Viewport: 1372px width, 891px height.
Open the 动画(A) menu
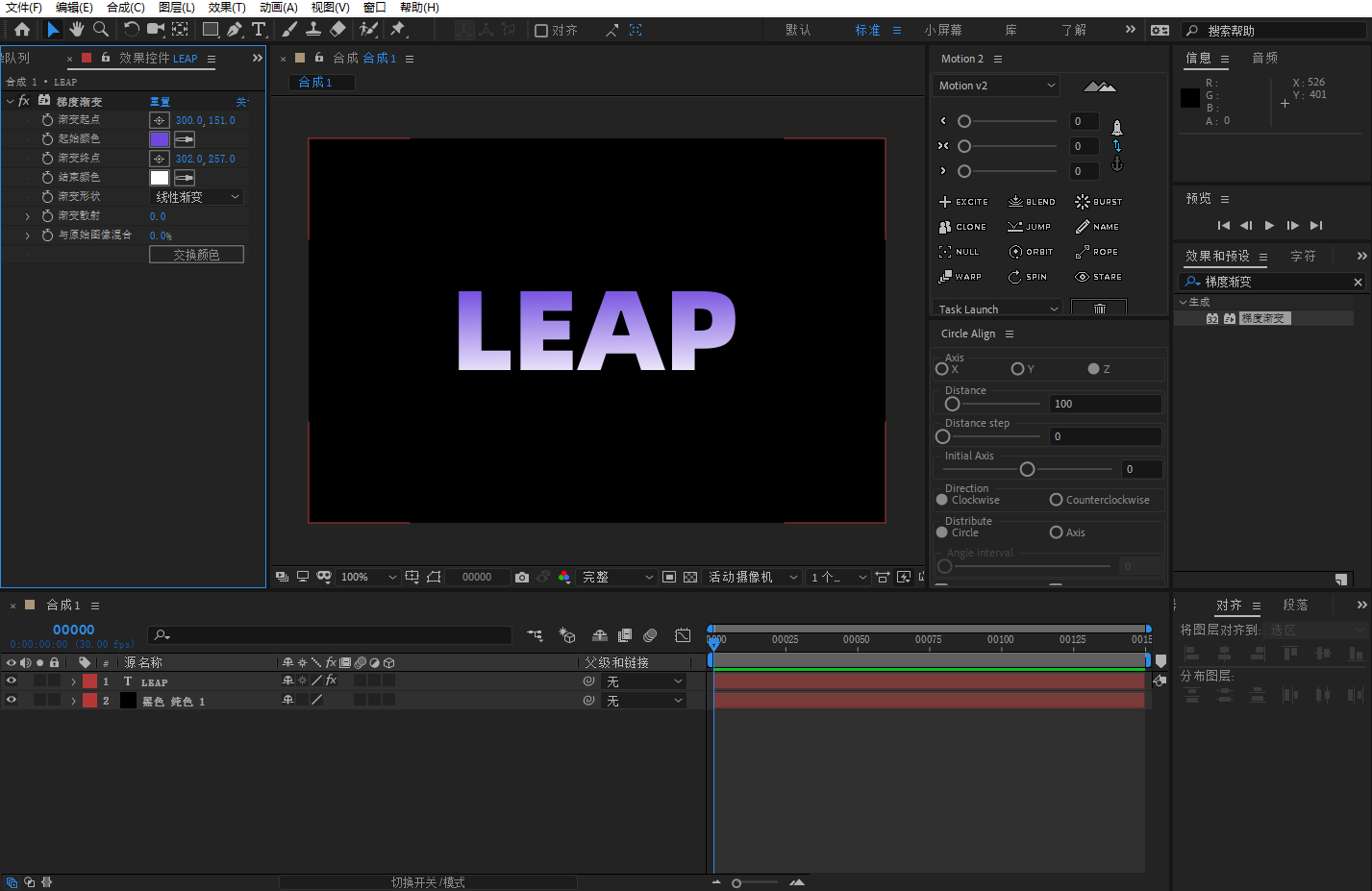coord(279,8)
